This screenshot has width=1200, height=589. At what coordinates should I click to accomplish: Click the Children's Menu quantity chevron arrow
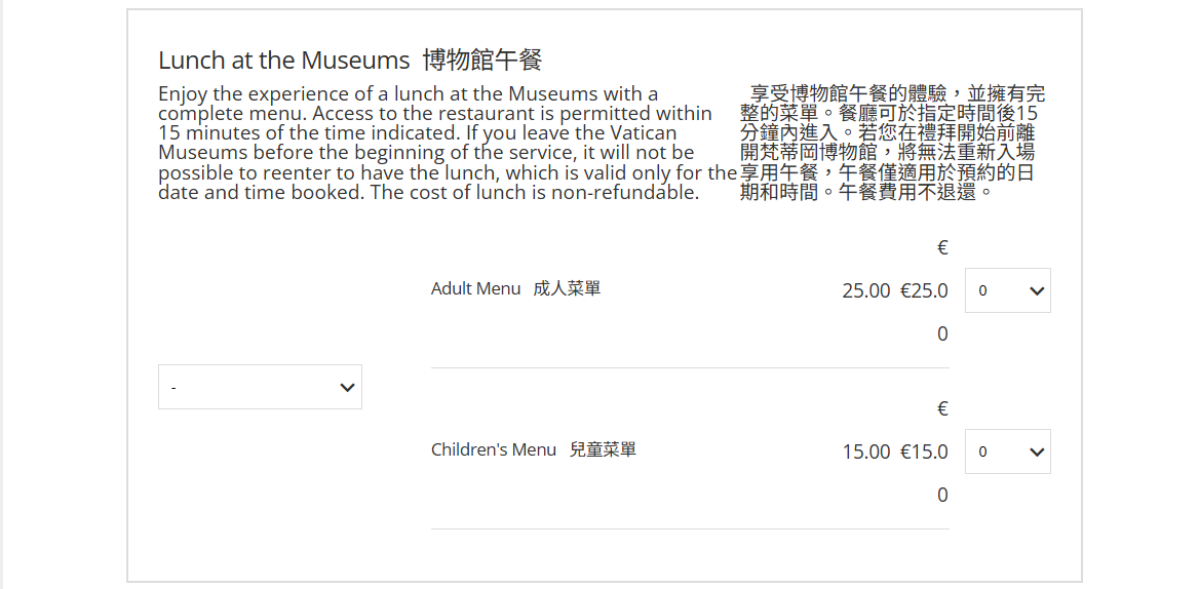tap(1036, 452)
